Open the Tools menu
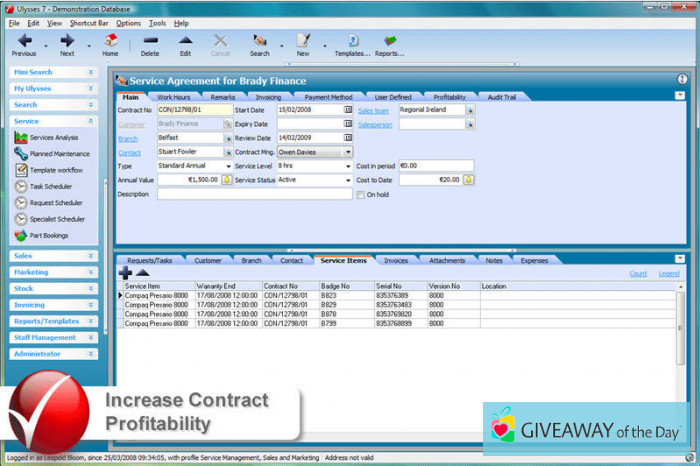Image resolution: width=700 pixels, height=466 pixels. tap(157, 22)
